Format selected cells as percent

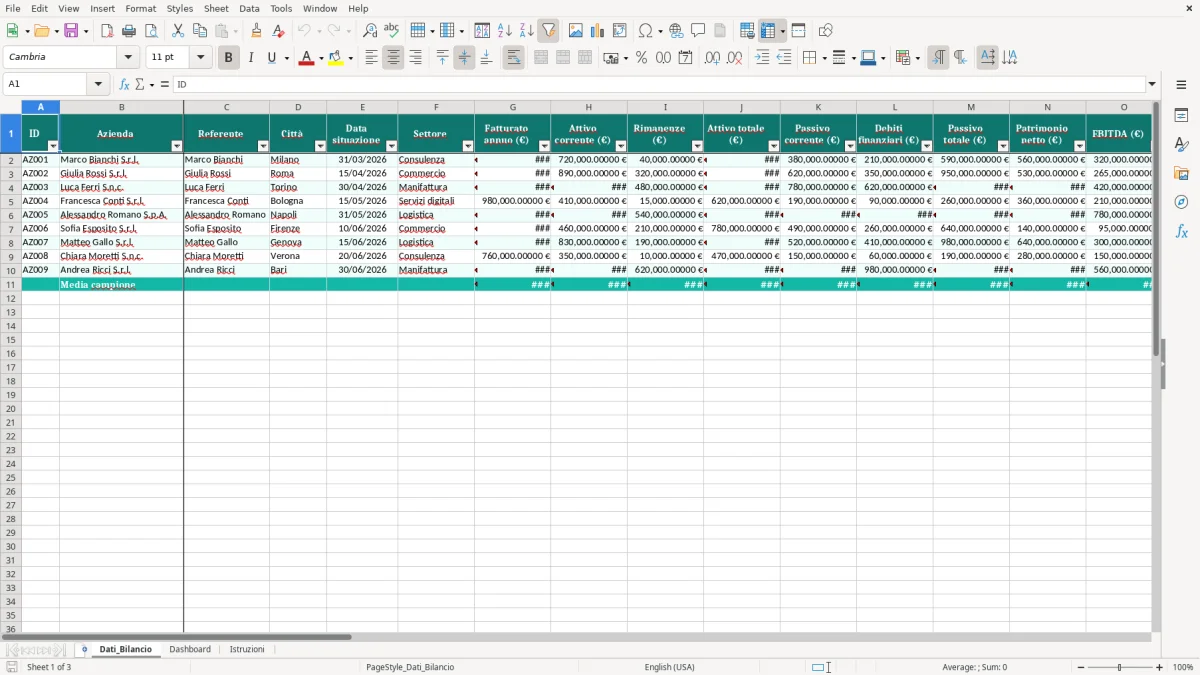point(641,58)
